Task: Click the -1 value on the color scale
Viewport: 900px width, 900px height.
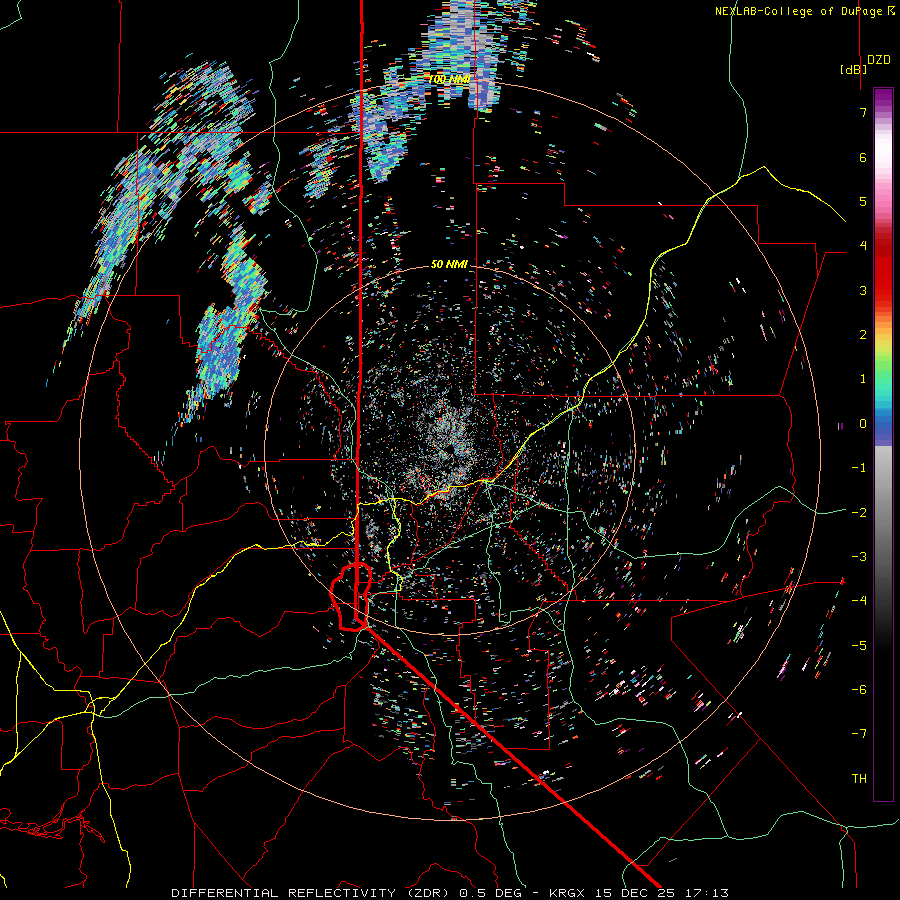Action: coord(859,468)
